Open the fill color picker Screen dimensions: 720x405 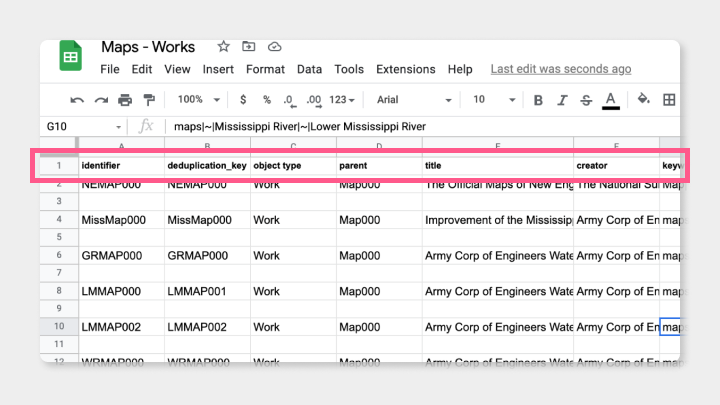click(644, 99)
